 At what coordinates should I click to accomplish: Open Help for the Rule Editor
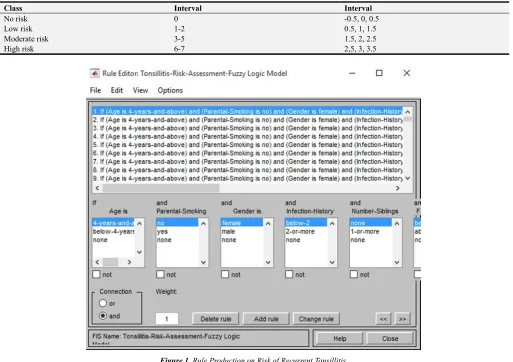pyautogui.click(x=340, y=339)
